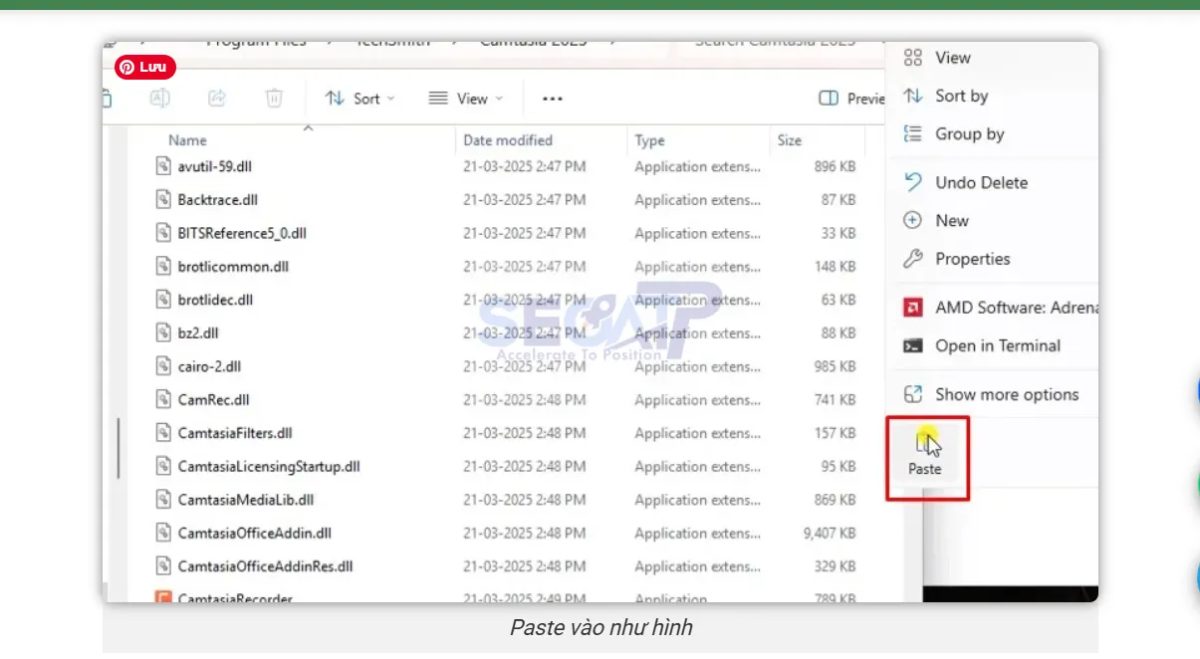Viewport: 1200px width, 659px height.
Task: Choose Show more options from the menu
Action: [1005, 394]
